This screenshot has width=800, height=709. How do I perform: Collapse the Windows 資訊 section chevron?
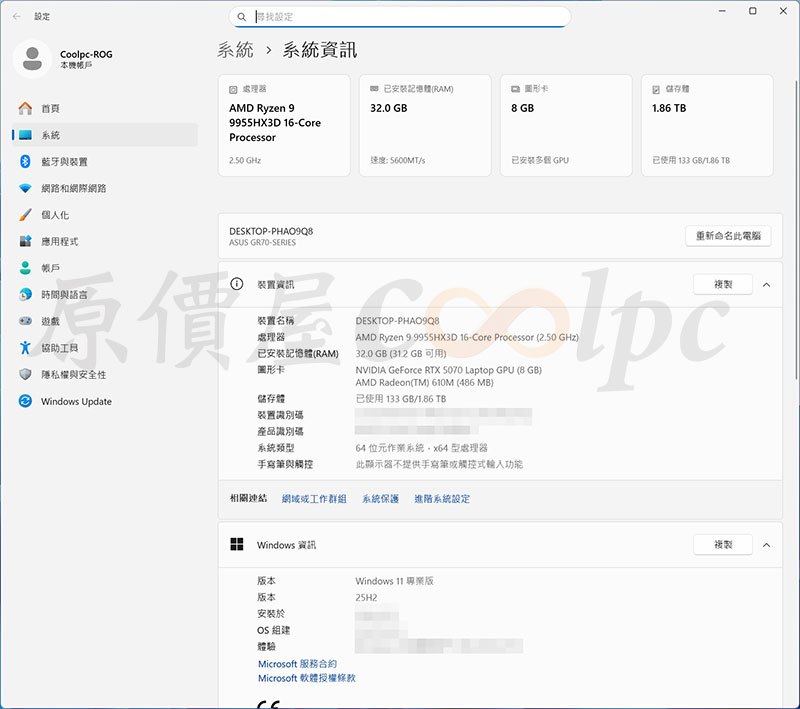[x=766, y=545]
